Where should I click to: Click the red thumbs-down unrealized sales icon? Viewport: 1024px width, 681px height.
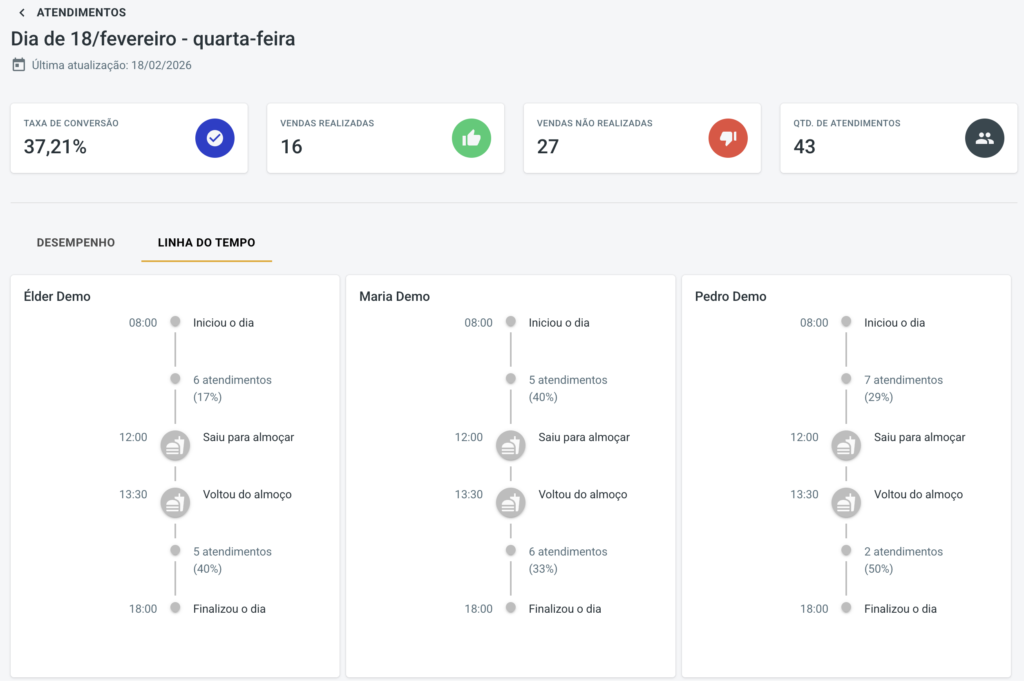tap(728, 138)
